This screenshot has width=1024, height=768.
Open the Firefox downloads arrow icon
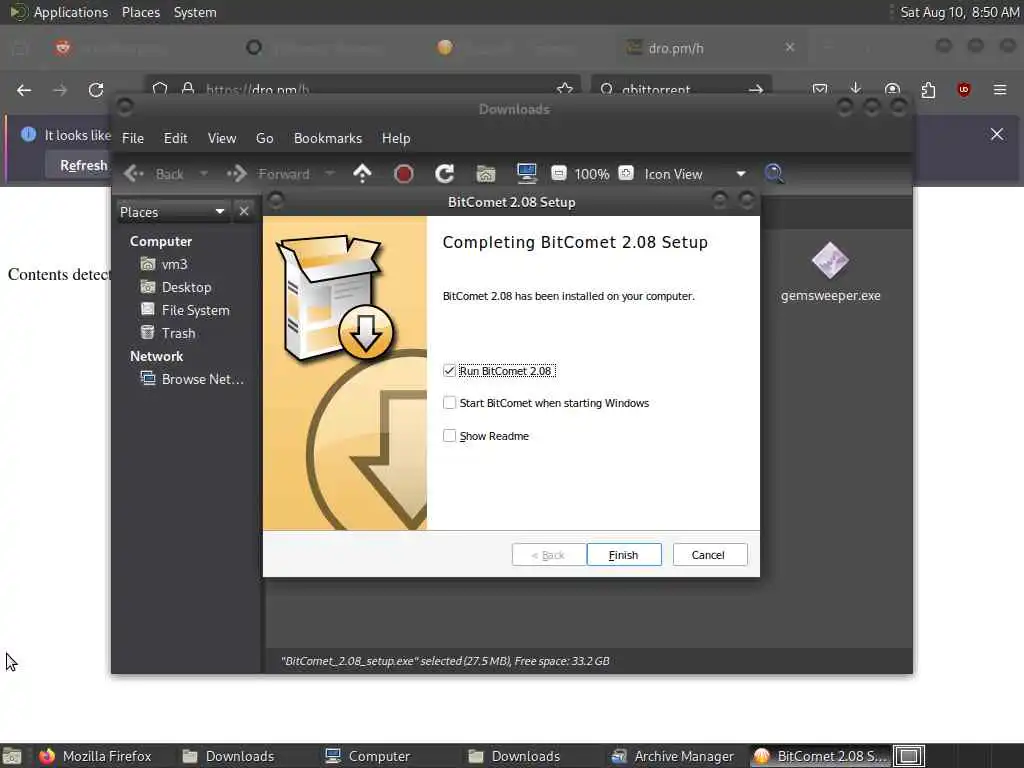(x=856, y=89)
